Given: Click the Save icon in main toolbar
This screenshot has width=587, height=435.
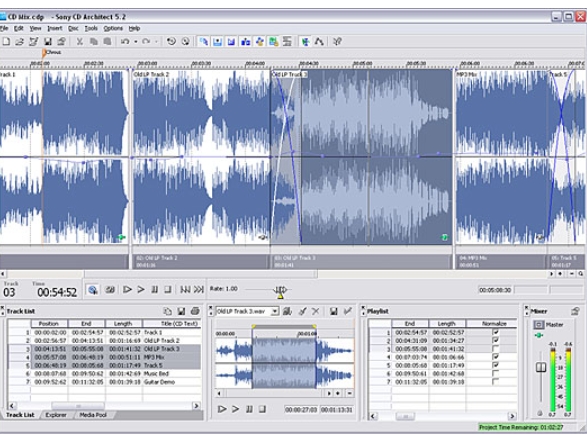Looking at the screenshot, I should pyautogui.click(x=48, y=42).
